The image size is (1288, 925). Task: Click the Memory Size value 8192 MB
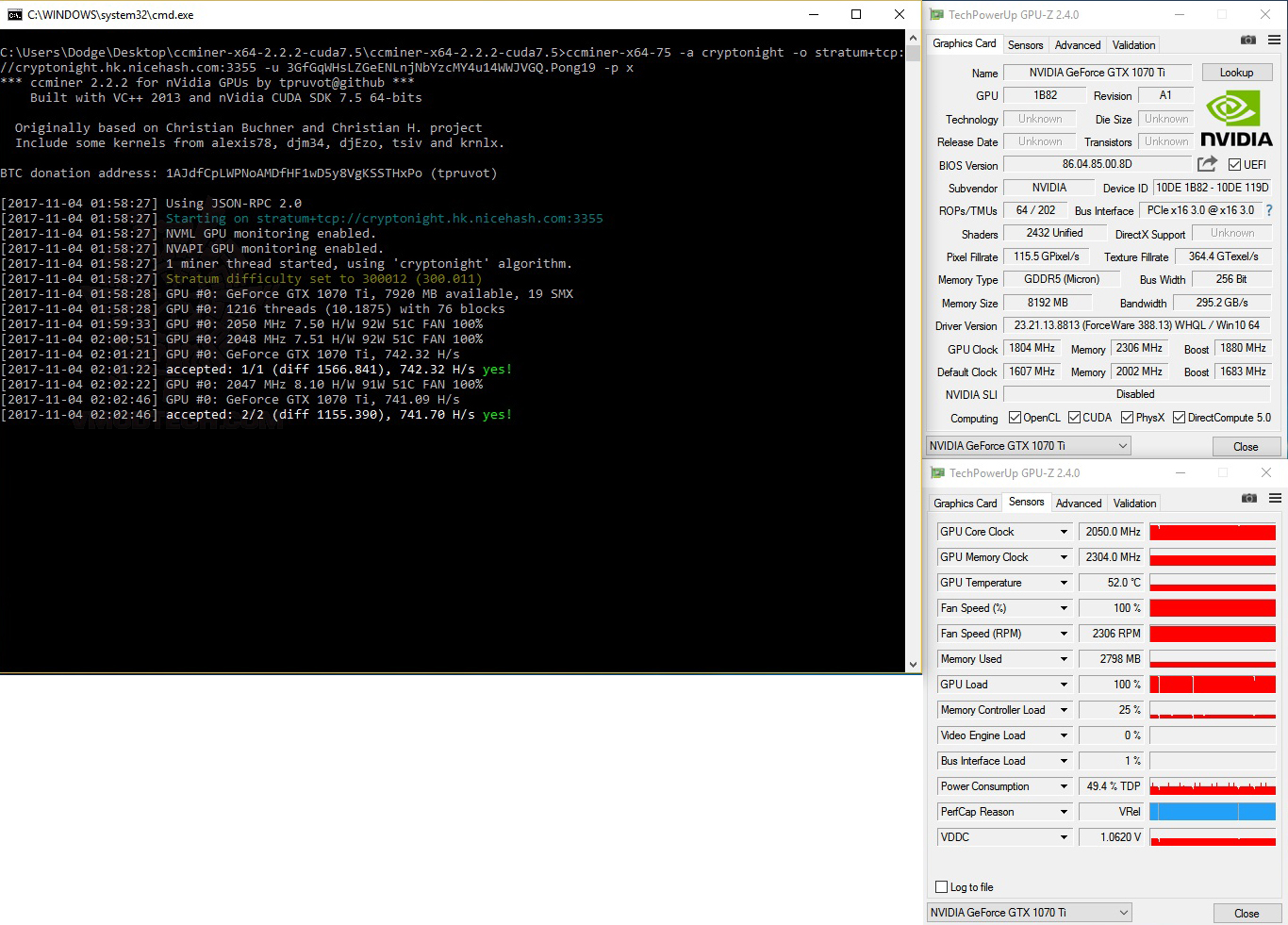click(x=1048, y=303)
